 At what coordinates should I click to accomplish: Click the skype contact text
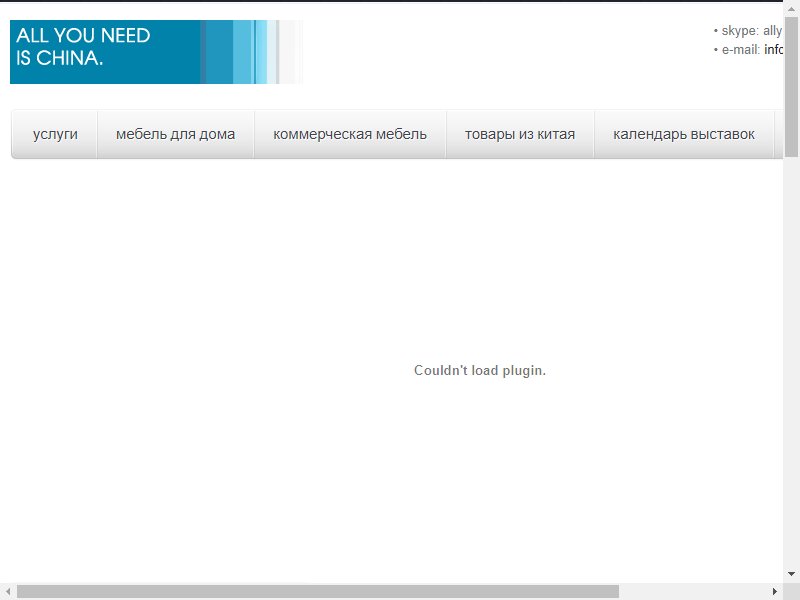[x=751, y=31]
